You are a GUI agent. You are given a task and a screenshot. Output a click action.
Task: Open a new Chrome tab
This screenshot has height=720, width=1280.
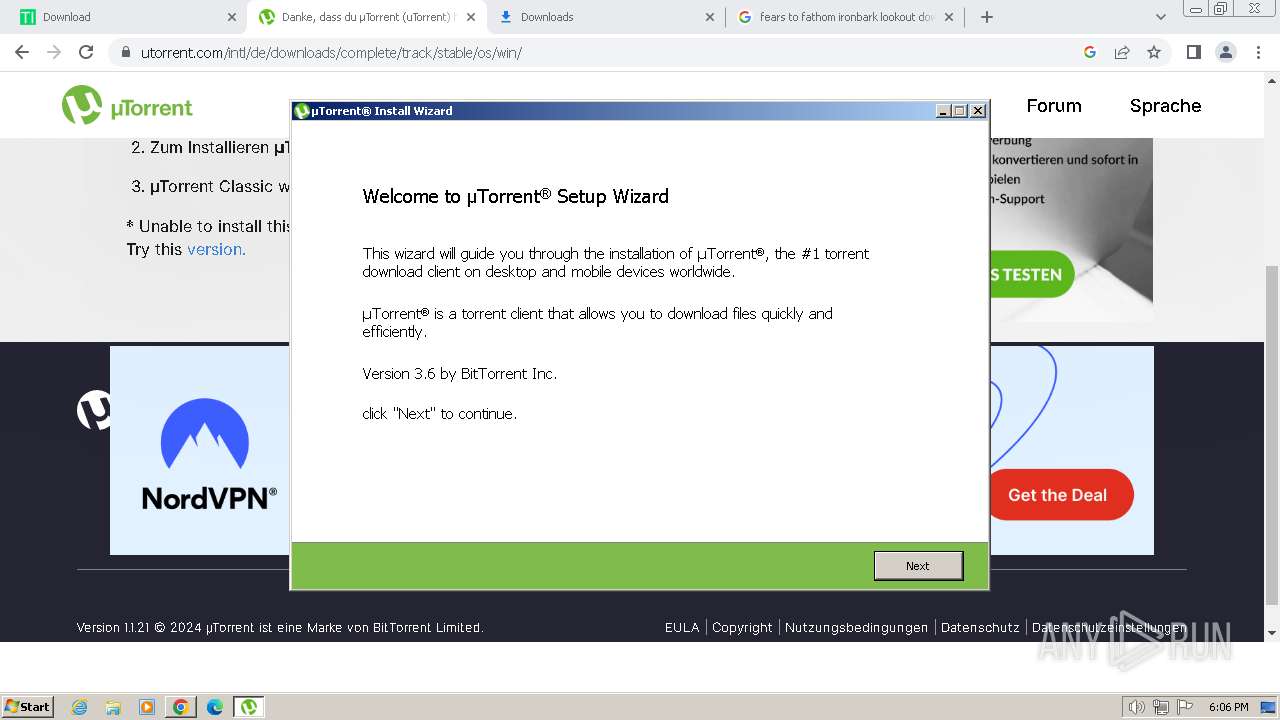click(x=987, y=17)
